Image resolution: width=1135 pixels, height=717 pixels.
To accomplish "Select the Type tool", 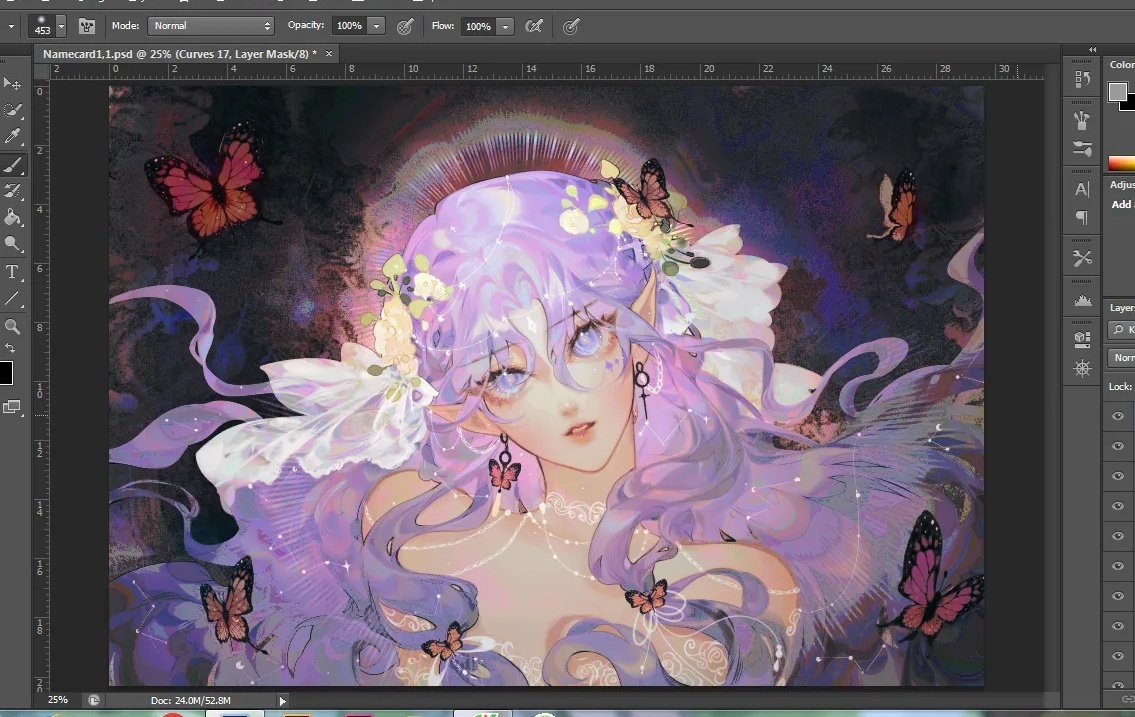I will (12, 272).
